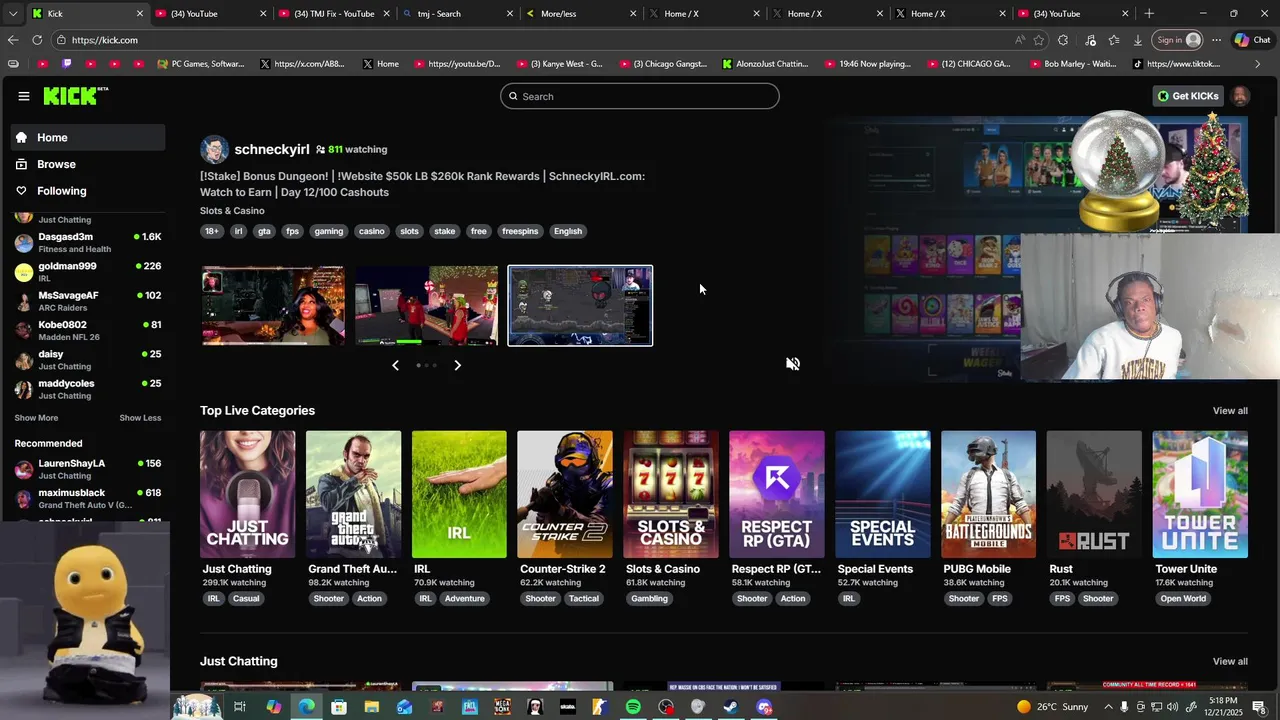
Task: Open MsSavageAF channel in sidebar
Action: click(x=88, y=301)
